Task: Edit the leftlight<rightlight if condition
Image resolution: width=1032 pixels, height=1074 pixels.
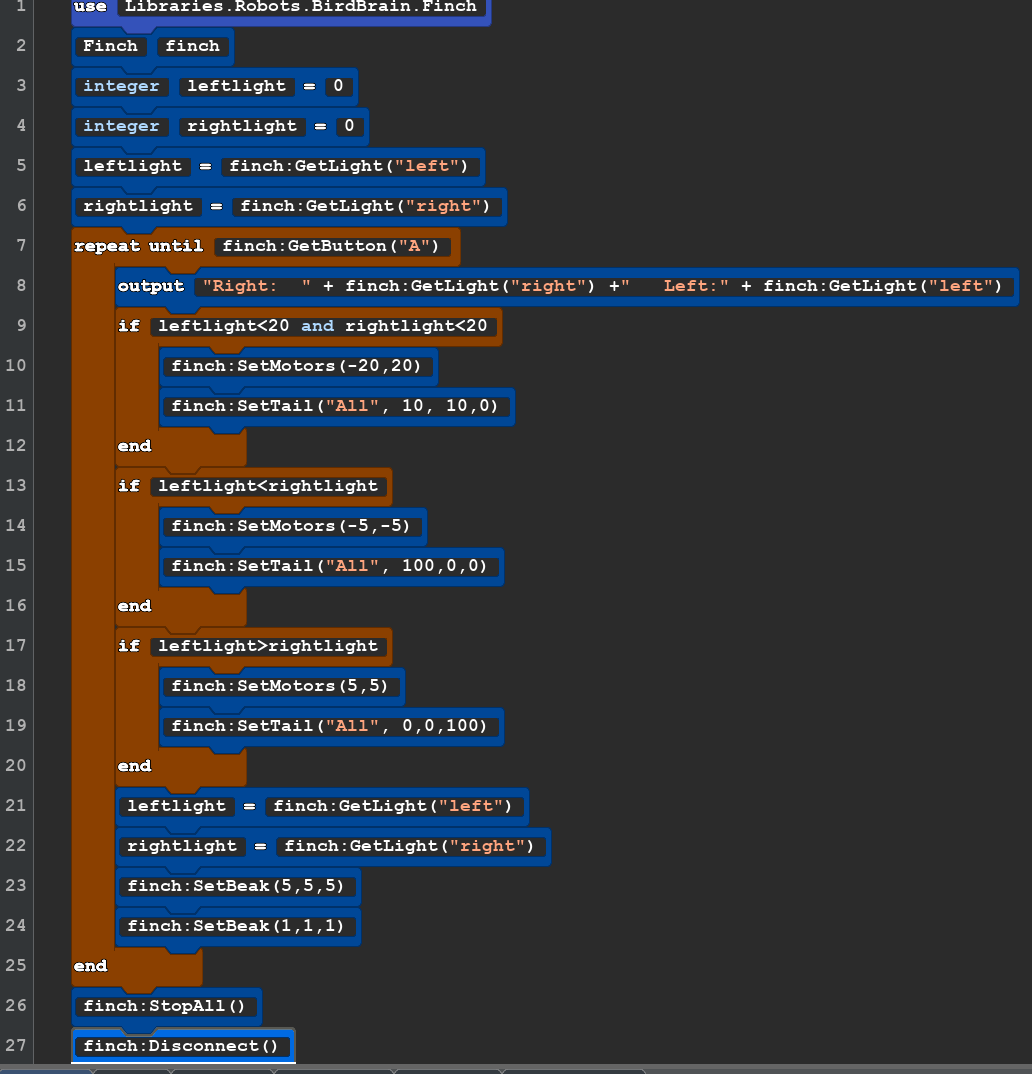Action: pyautogui.click(x=268, y=486)
